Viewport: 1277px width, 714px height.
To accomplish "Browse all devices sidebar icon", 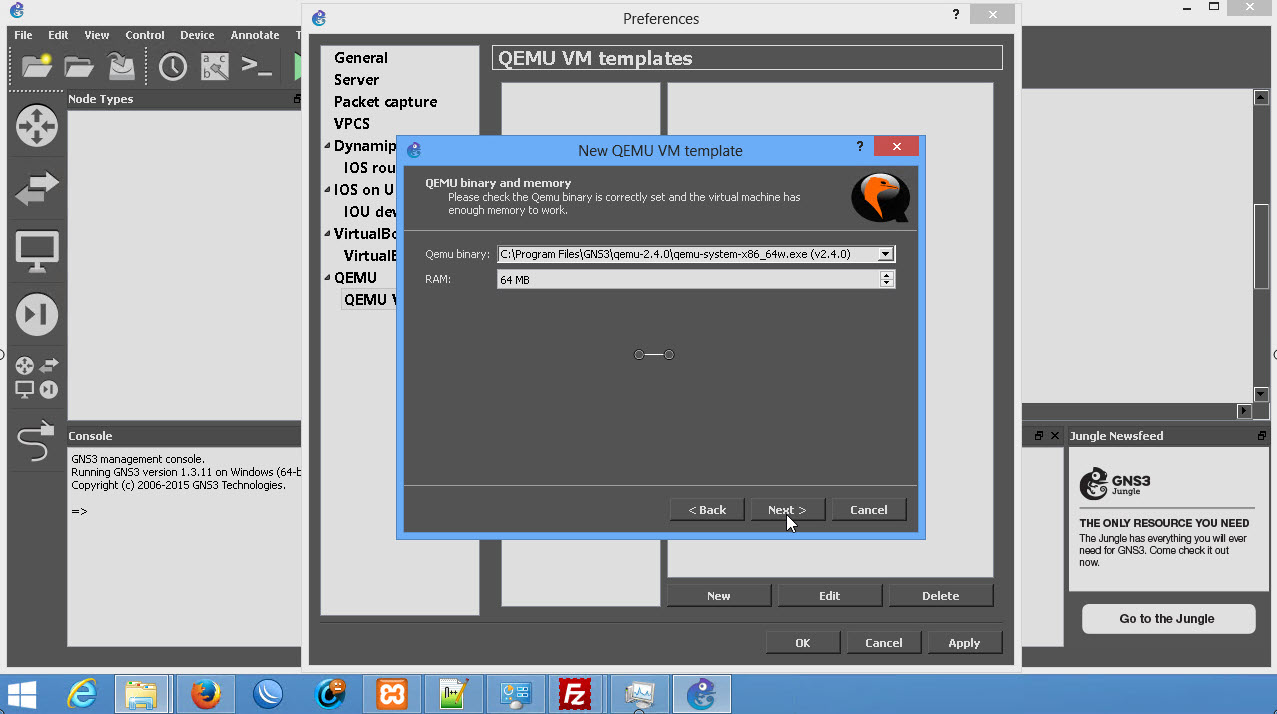I will pos(37,377).
